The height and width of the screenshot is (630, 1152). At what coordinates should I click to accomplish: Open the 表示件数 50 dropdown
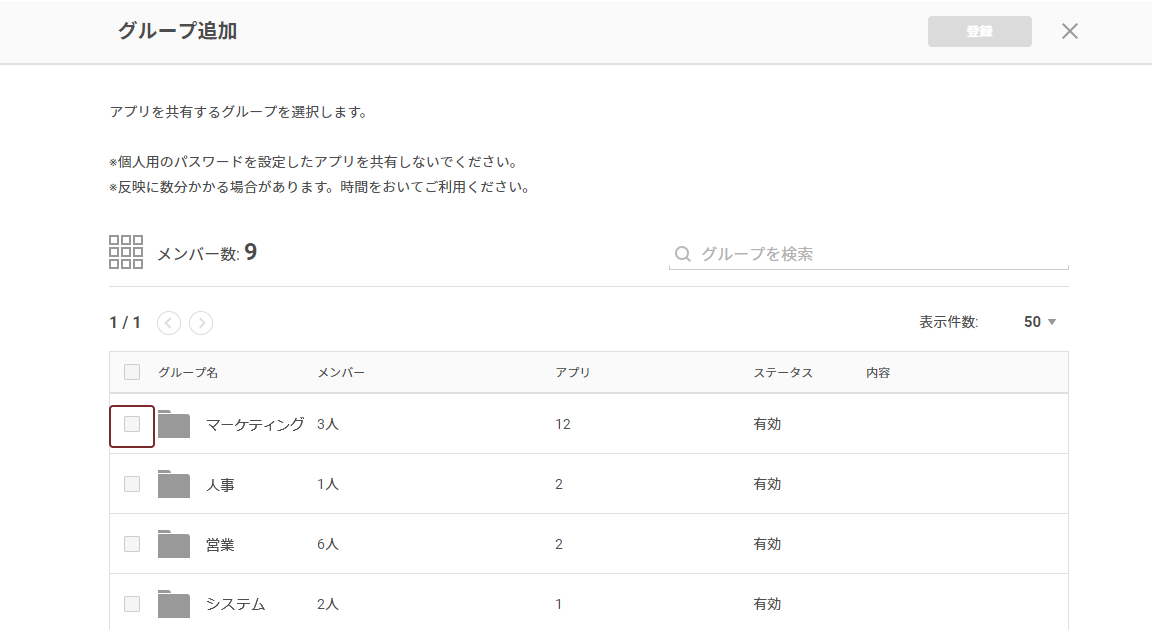[1040, 322]
